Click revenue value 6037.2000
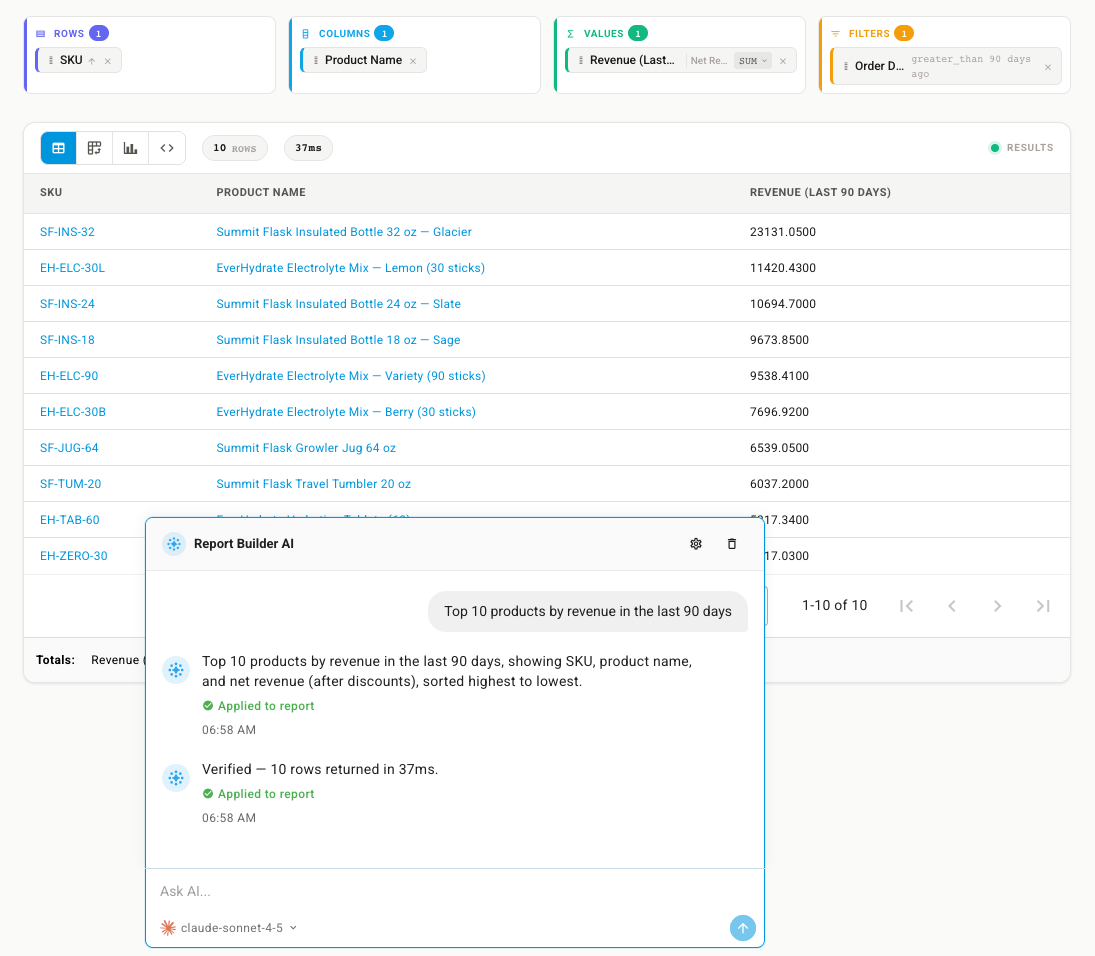The image size is (1095, 956). [779, 484]
